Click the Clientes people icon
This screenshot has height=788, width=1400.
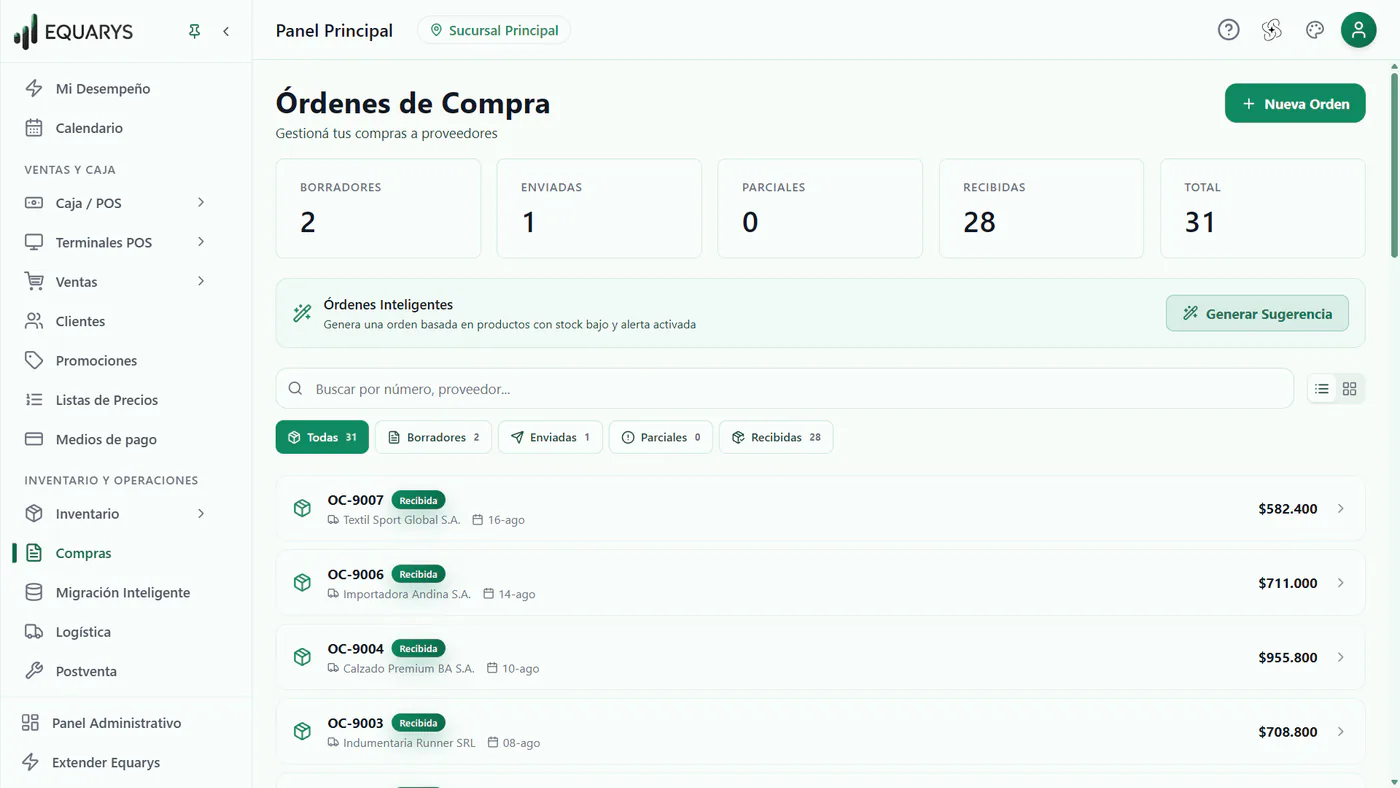(34, 321)
